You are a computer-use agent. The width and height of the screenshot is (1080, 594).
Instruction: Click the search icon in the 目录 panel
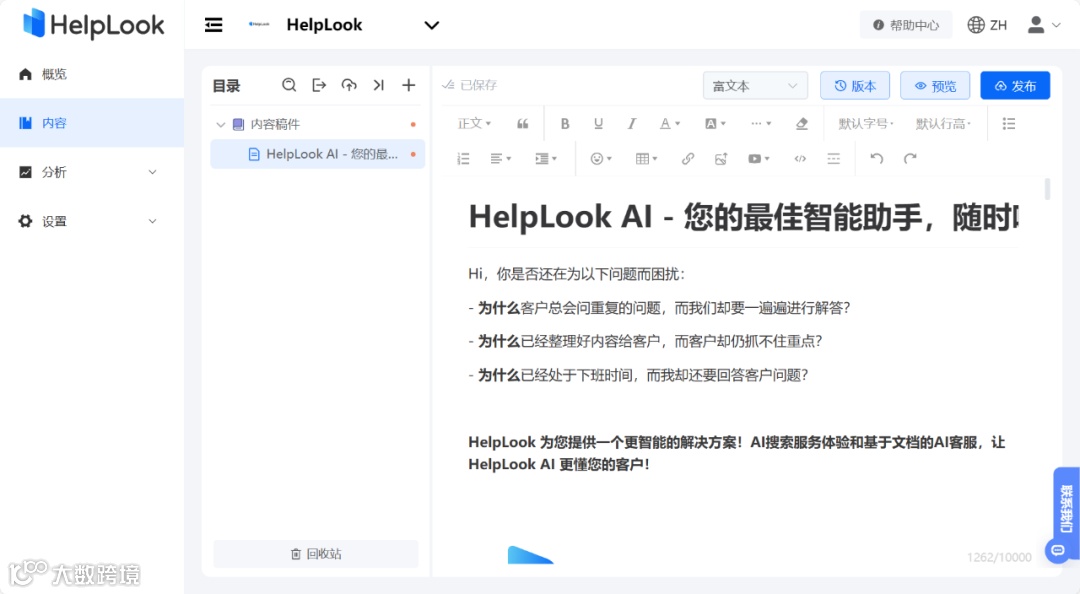(289, 85)
